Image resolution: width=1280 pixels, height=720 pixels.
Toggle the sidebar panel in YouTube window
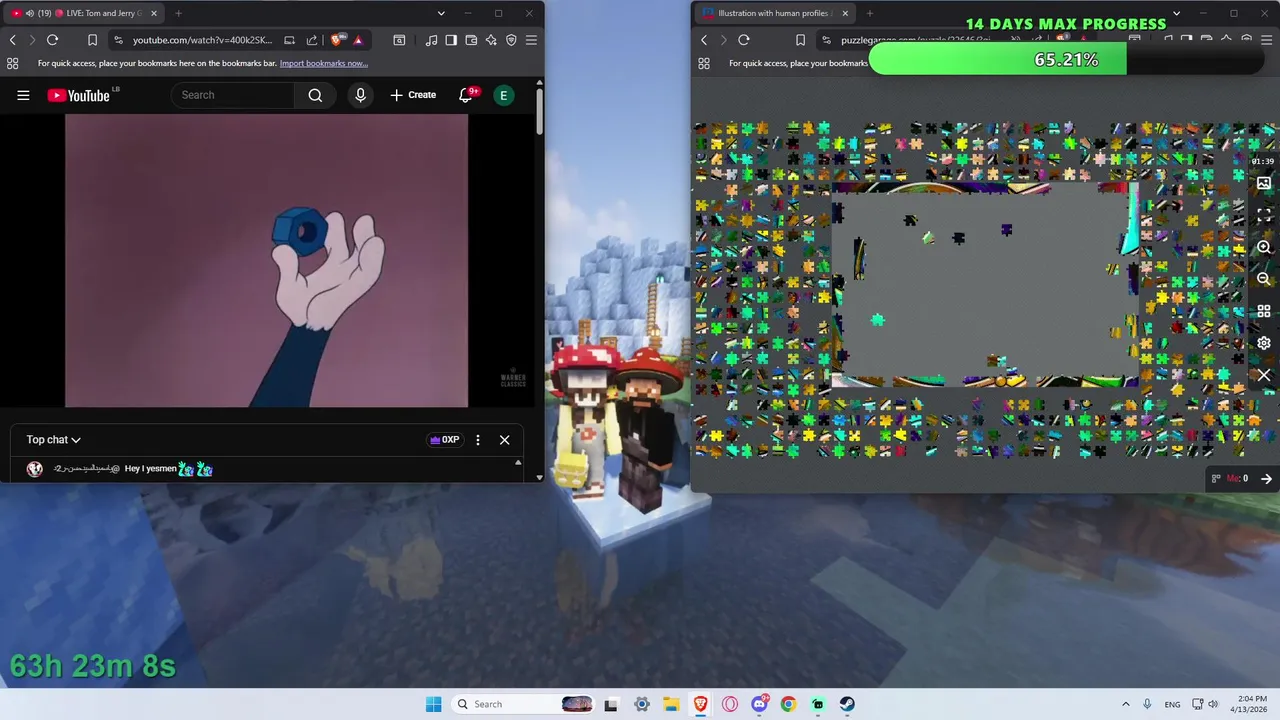[x=451, y=40]
